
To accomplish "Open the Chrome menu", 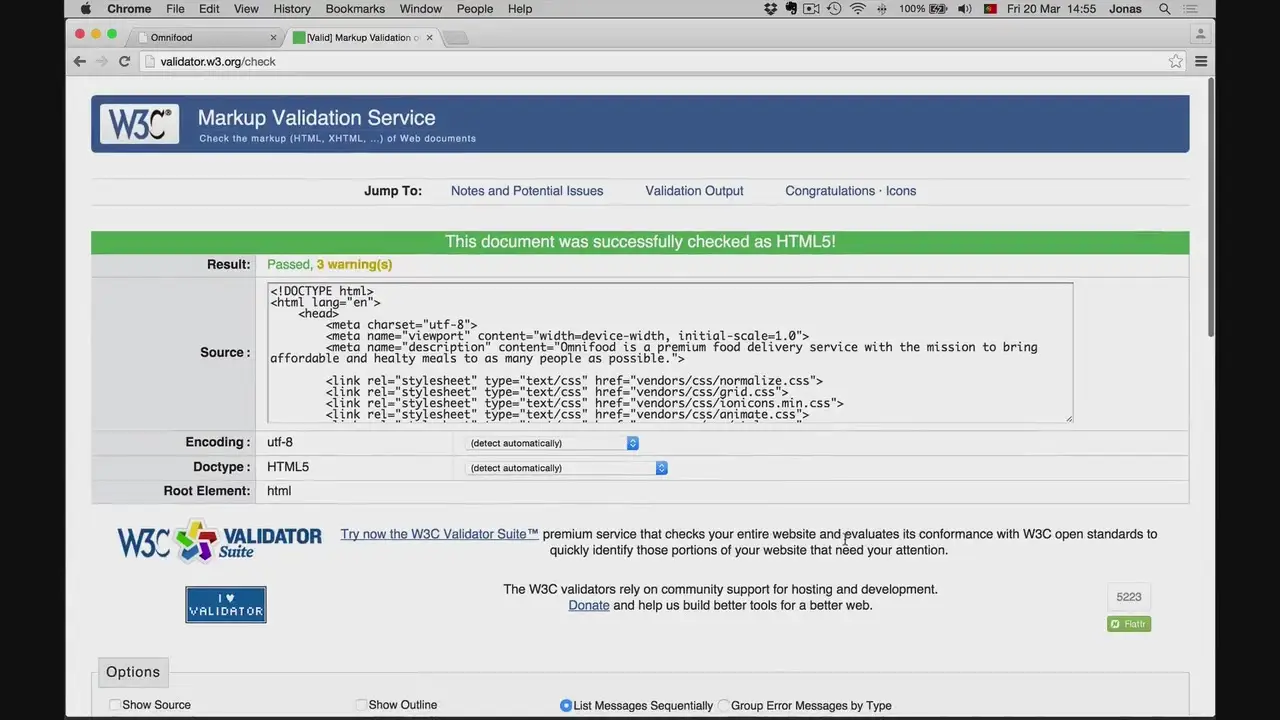I will coord(129,9).
